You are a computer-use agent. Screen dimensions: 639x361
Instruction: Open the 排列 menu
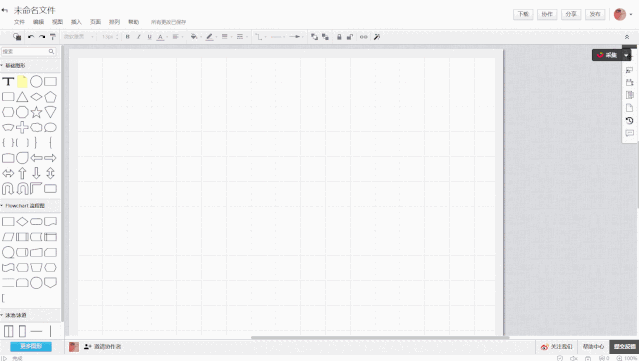coord(115,22)
